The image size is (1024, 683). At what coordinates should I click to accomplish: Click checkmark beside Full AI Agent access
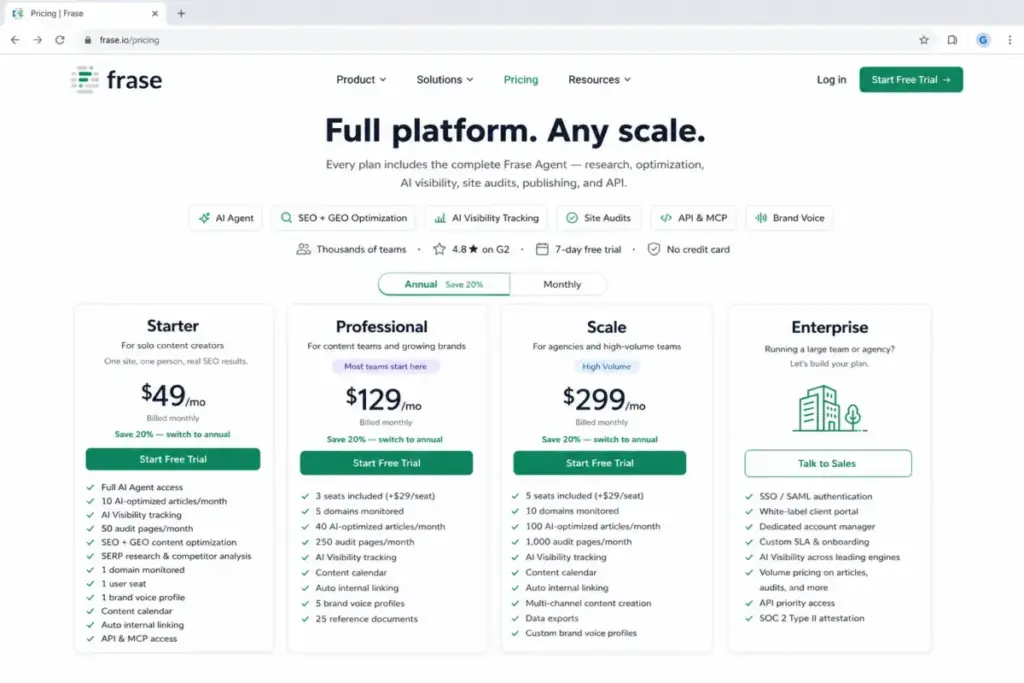[x=91, y=487]
